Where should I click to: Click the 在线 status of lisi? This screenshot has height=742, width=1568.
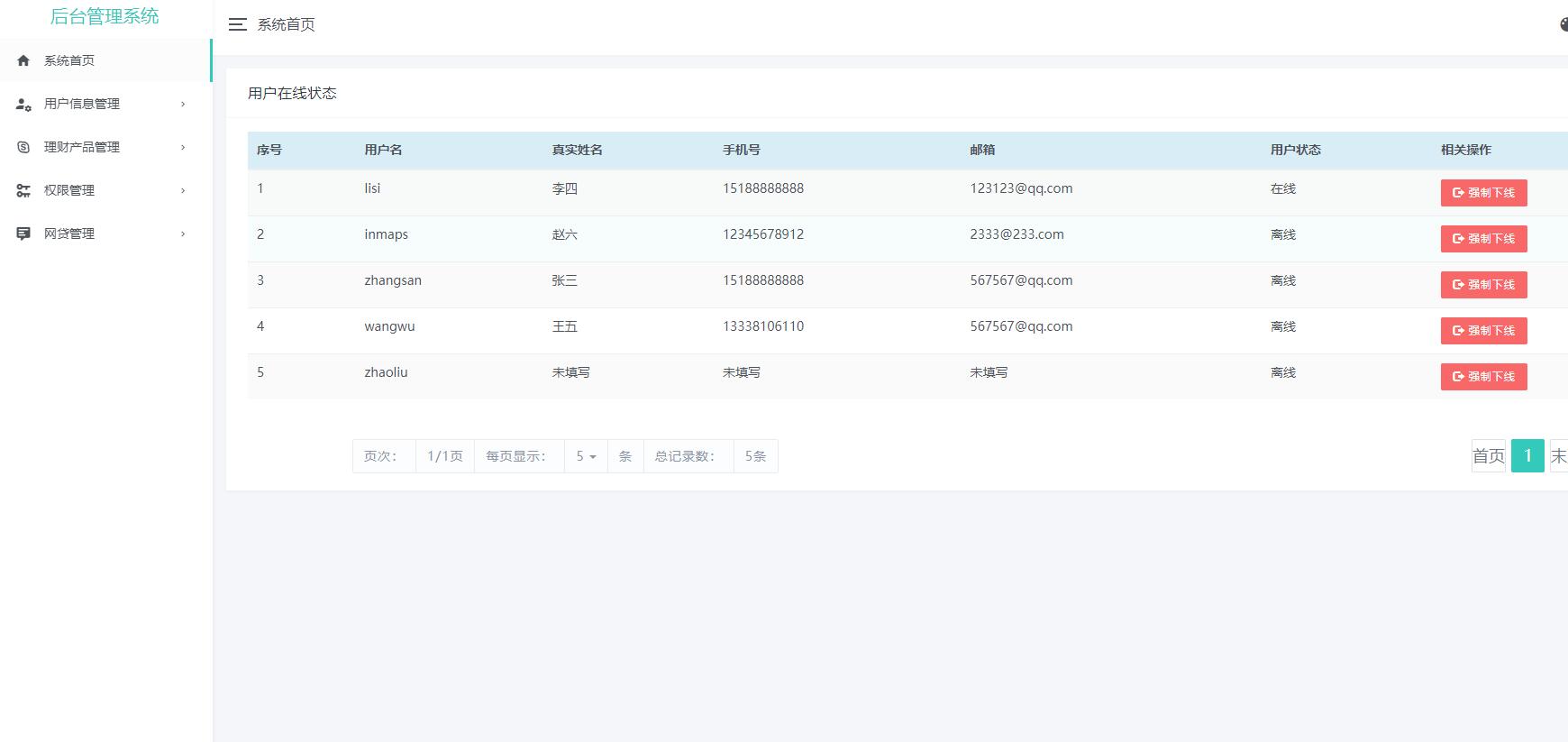click(x=1283, y=188)
